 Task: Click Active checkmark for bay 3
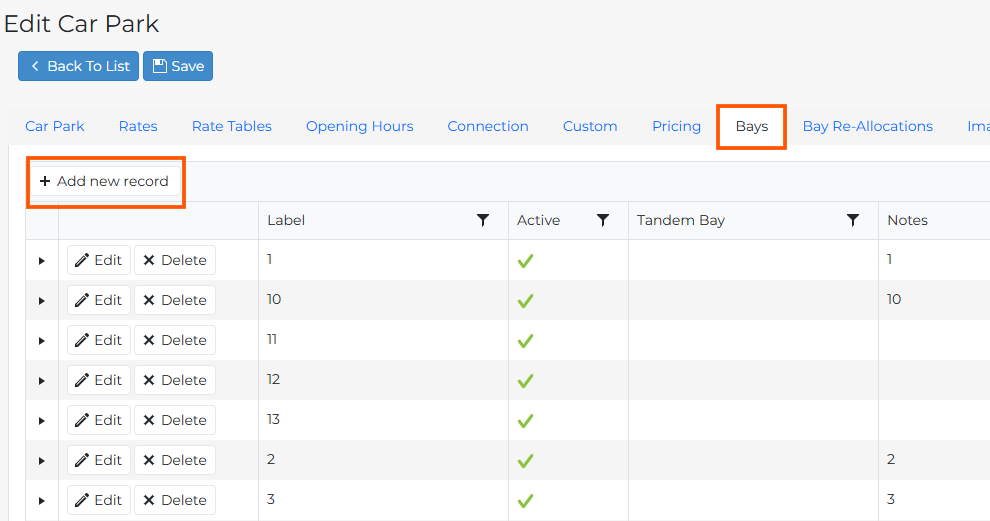[x=525, y=501]
